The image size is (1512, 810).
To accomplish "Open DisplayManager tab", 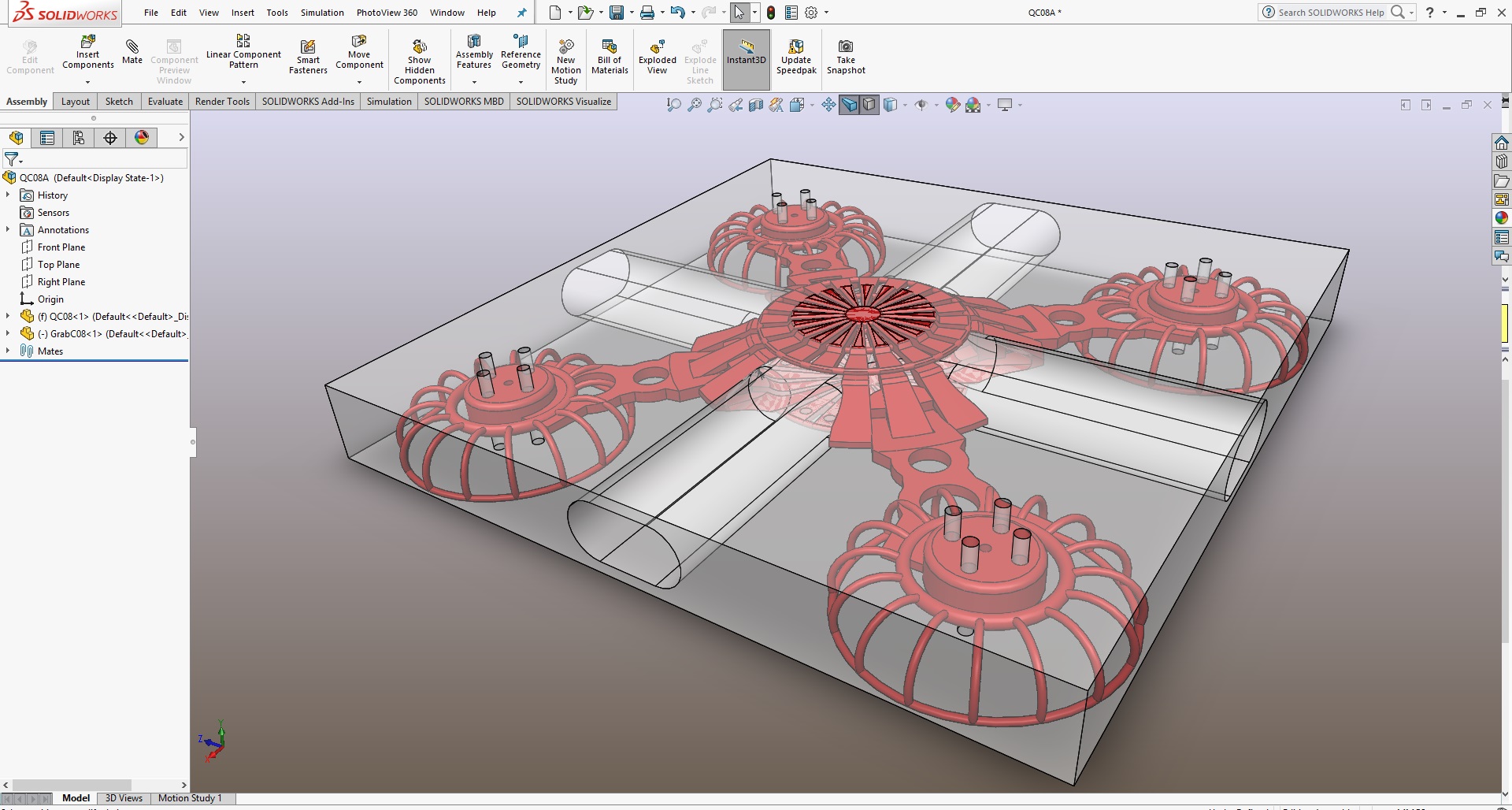I will 142,138.
